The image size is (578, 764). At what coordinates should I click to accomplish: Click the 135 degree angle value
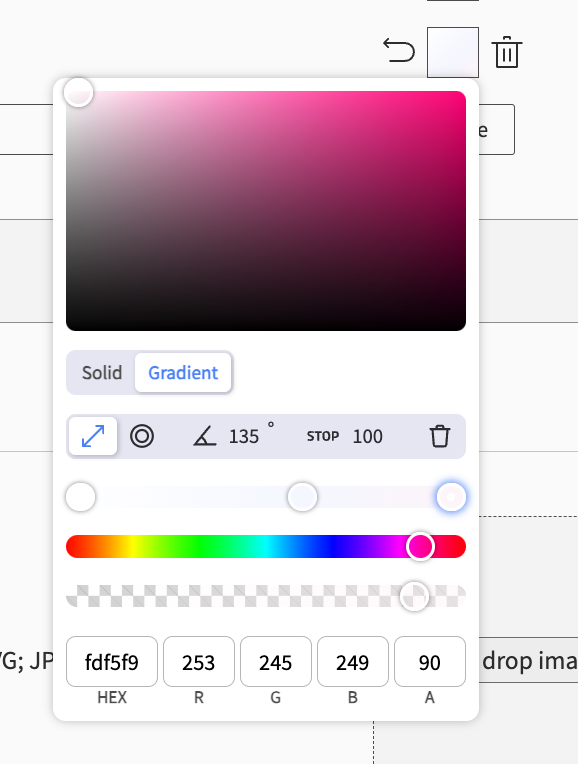(244, 437)
